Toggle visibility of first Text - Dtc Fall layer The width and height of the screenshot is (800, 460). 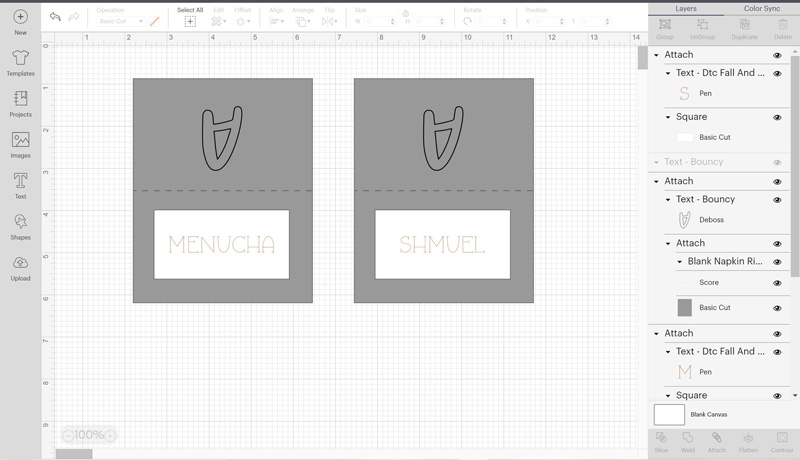click(x=777, y=73)
